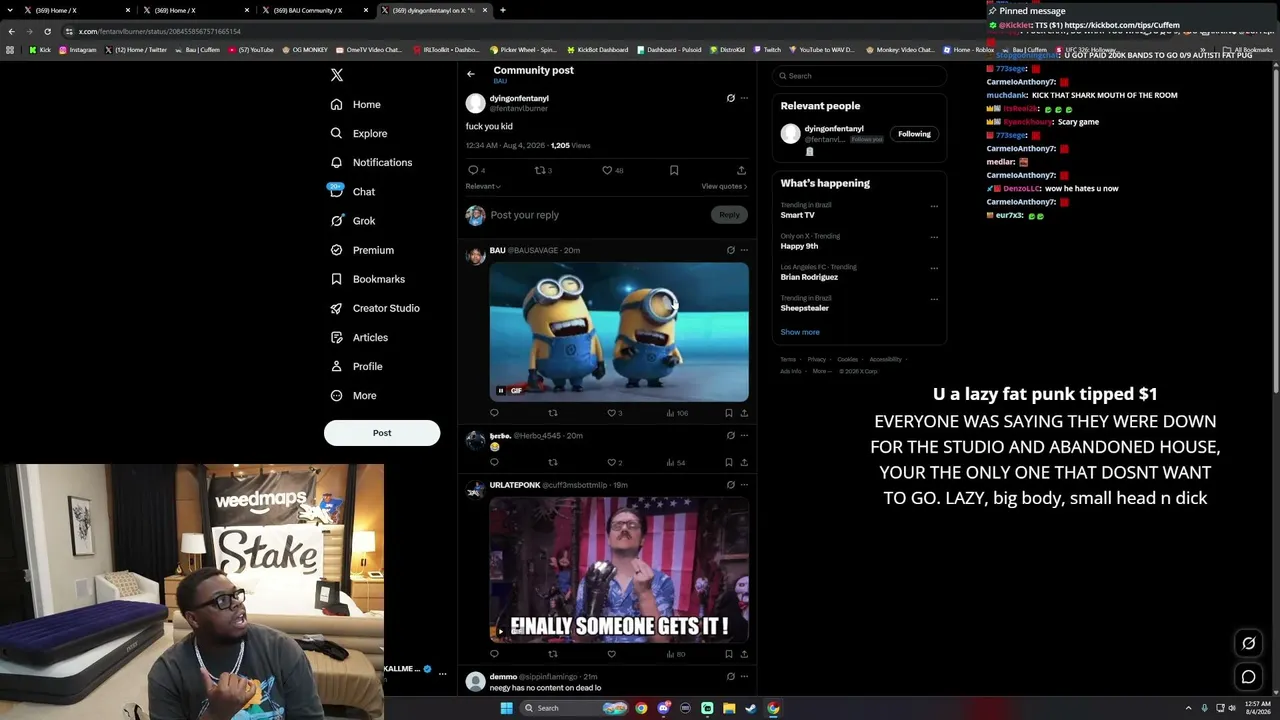
Task: Expand the footer More links menu
Action: (x=822, y=371)
